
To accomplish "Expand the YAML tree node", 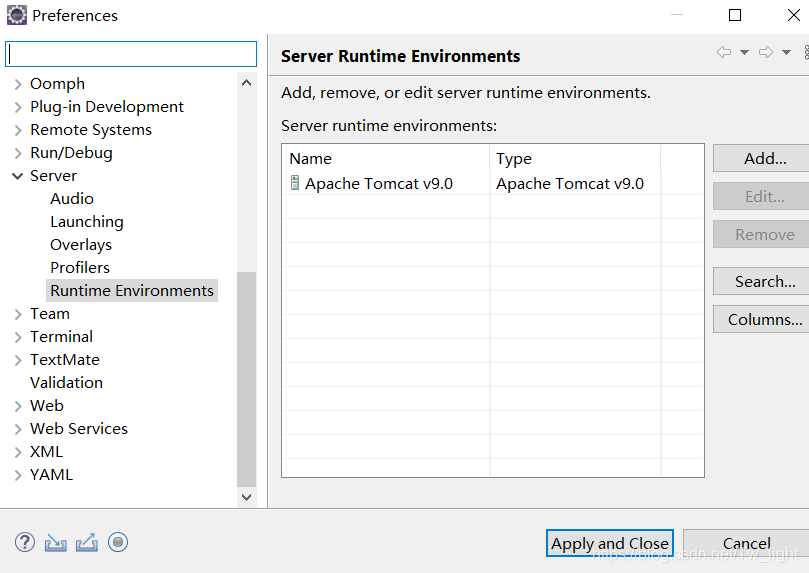I will [18, 475].
